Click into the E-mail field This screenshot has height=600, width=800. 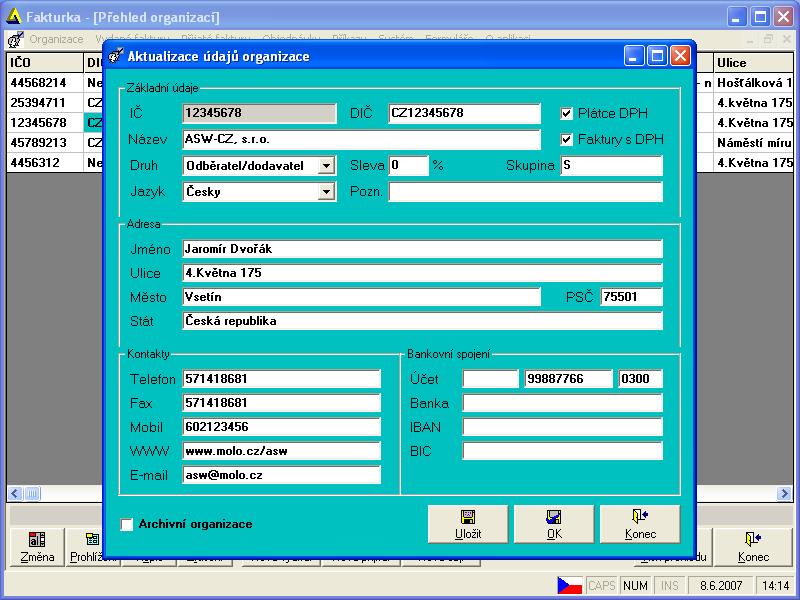coord(281,475)
